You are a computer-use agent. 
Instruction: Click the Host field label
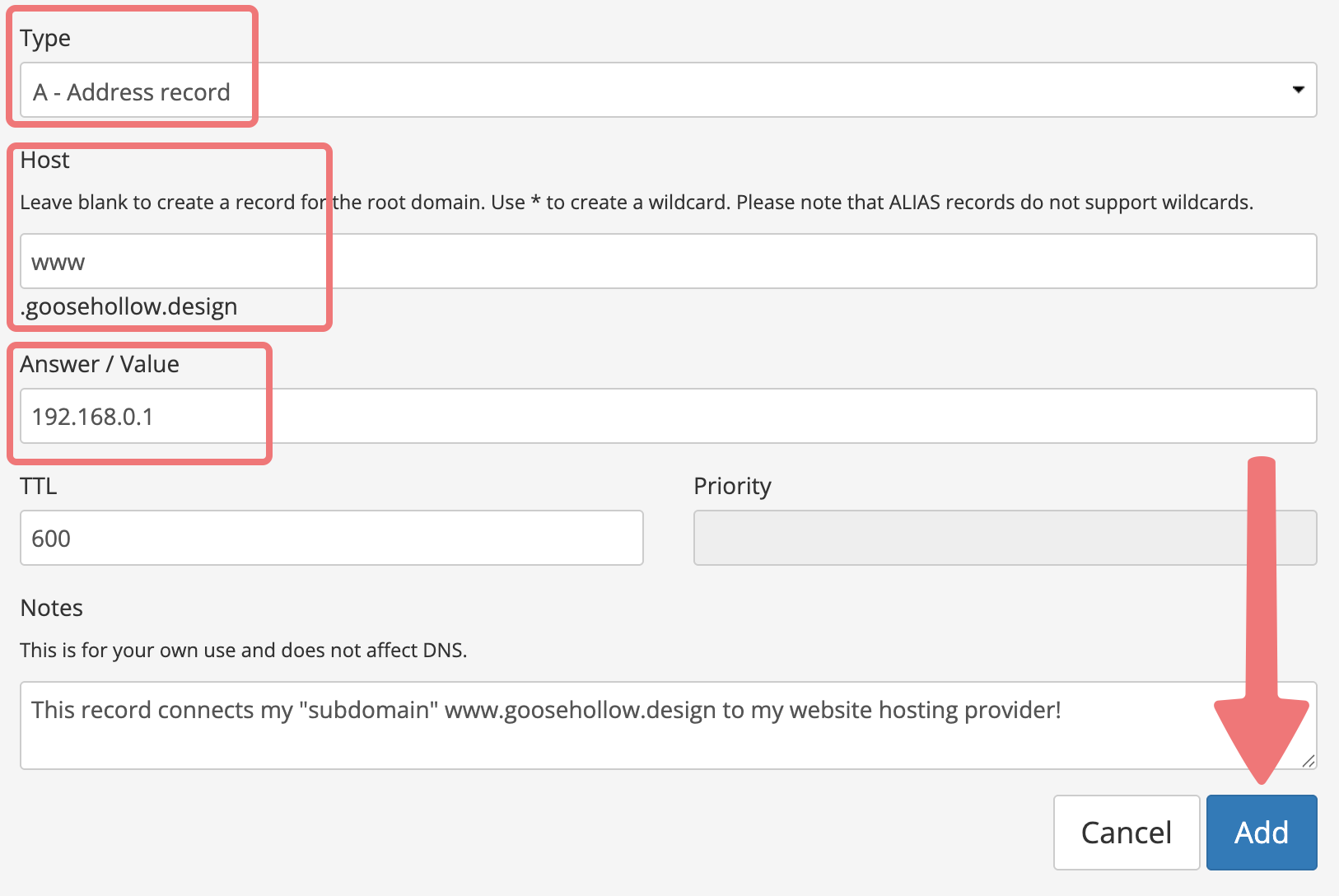tap(44, 160)
